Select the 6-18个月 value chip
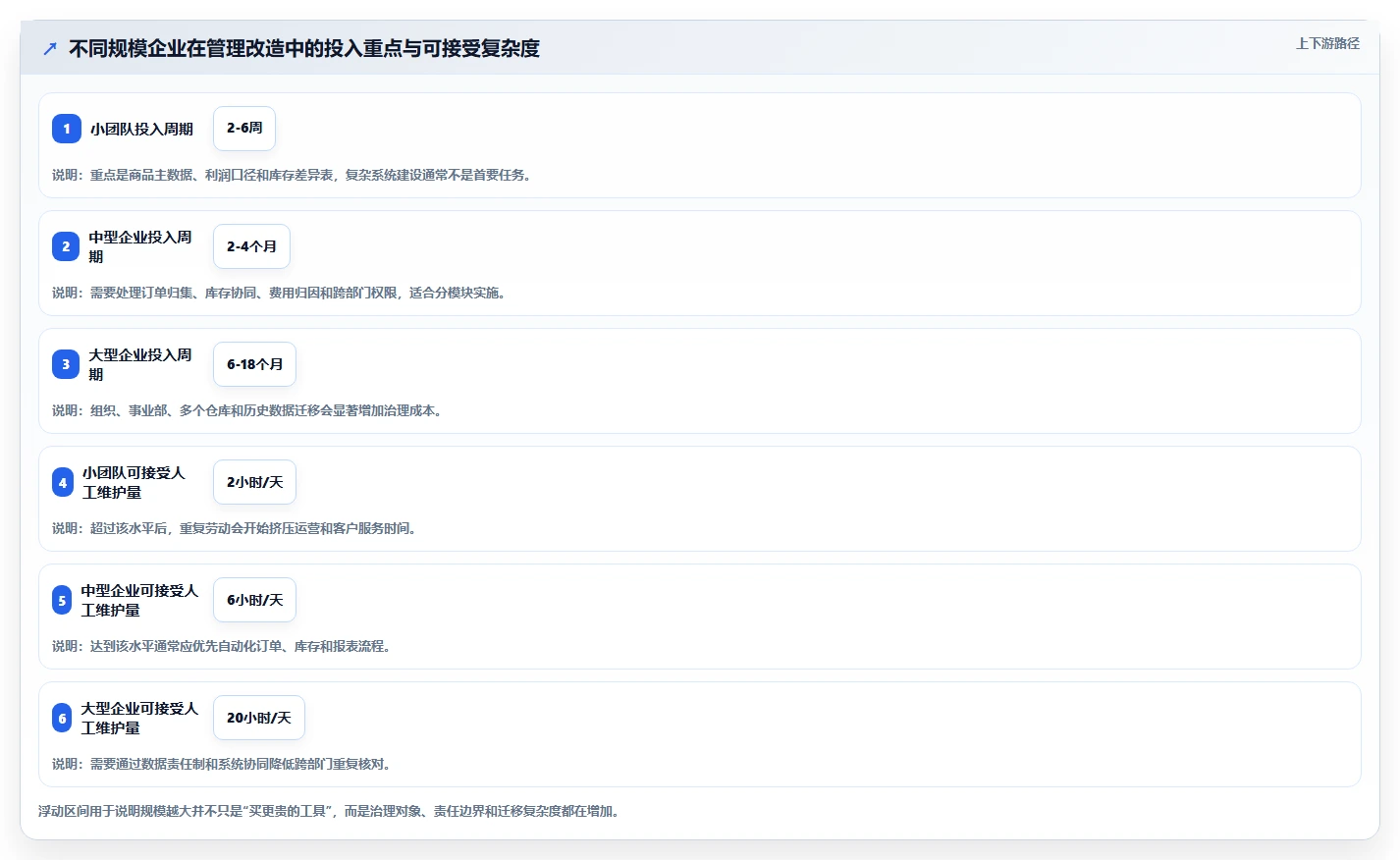The image size is (1400, 860). (254, 364)
